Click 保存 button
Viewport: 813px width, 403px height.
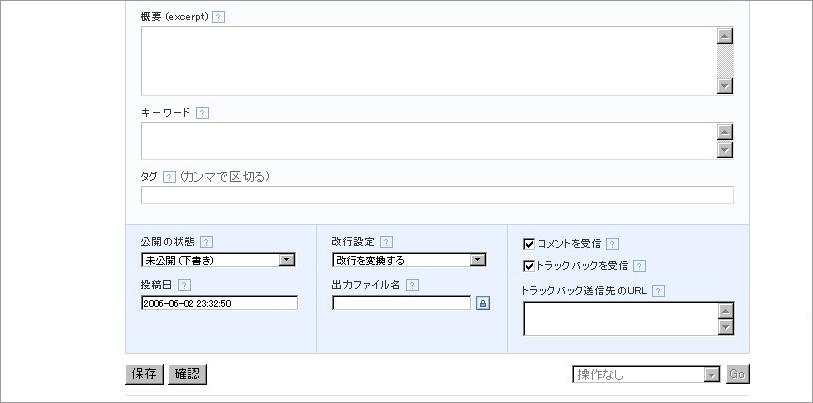tap(144, 374)
